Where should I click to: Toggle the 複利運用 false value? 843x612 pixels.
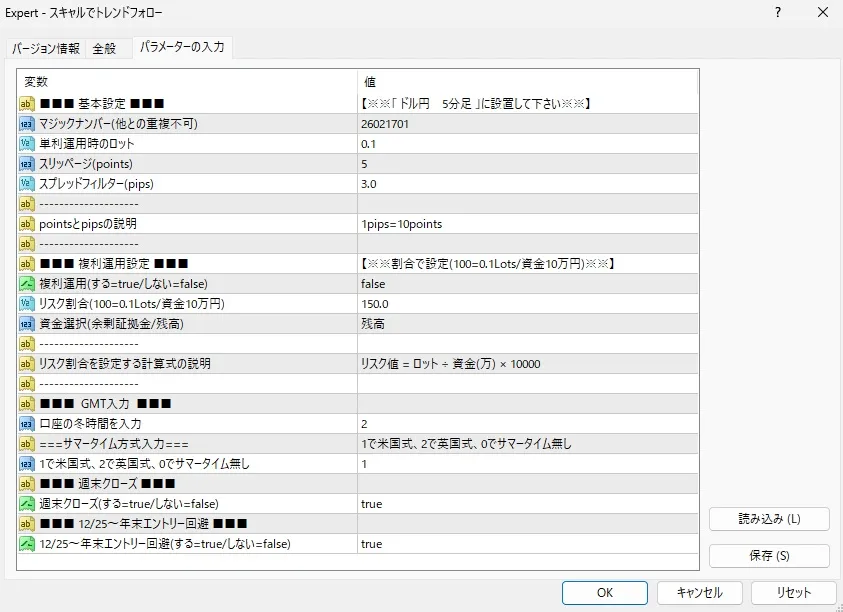point(373,284)
